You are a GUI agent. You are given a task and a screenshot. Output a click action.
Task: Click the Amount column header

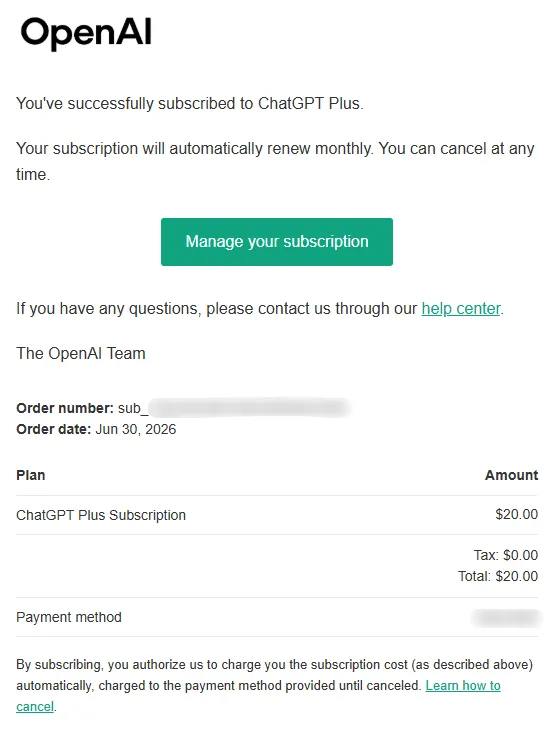511,475
